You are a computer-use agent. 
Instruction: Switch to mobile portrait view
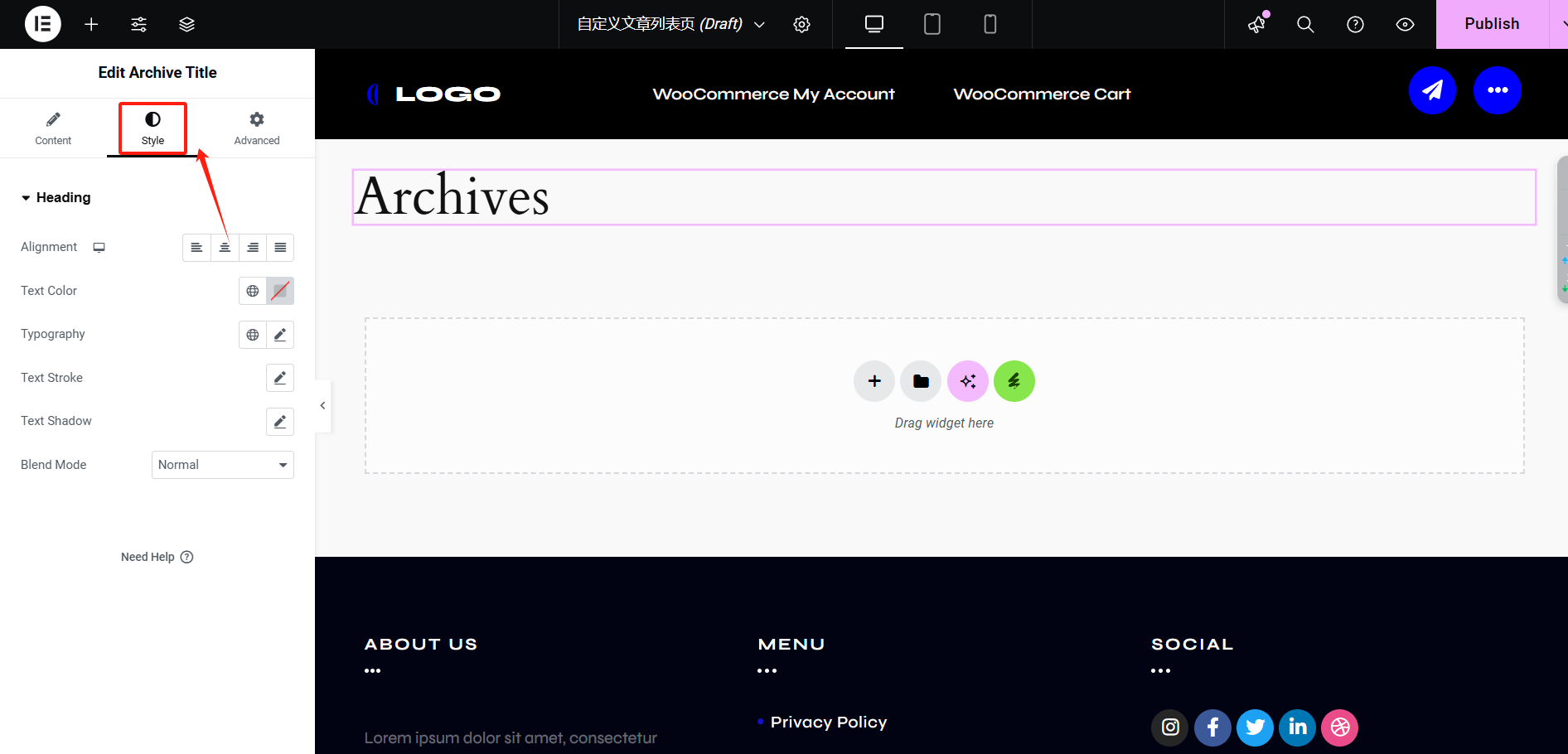[x=990, y=24]
